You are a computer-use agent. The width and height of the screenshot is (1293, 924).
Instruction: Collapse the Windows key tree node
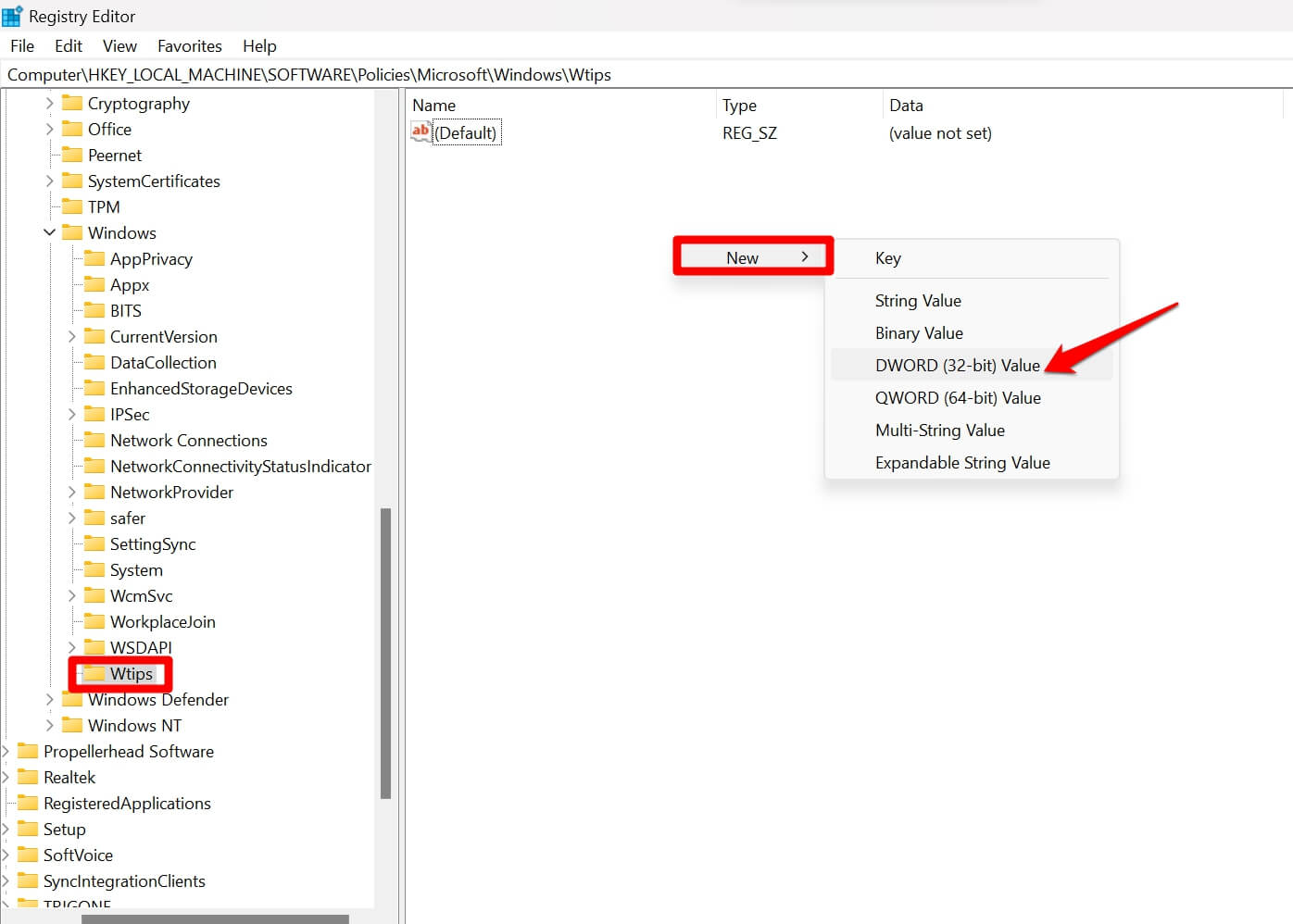click(50, 232)
